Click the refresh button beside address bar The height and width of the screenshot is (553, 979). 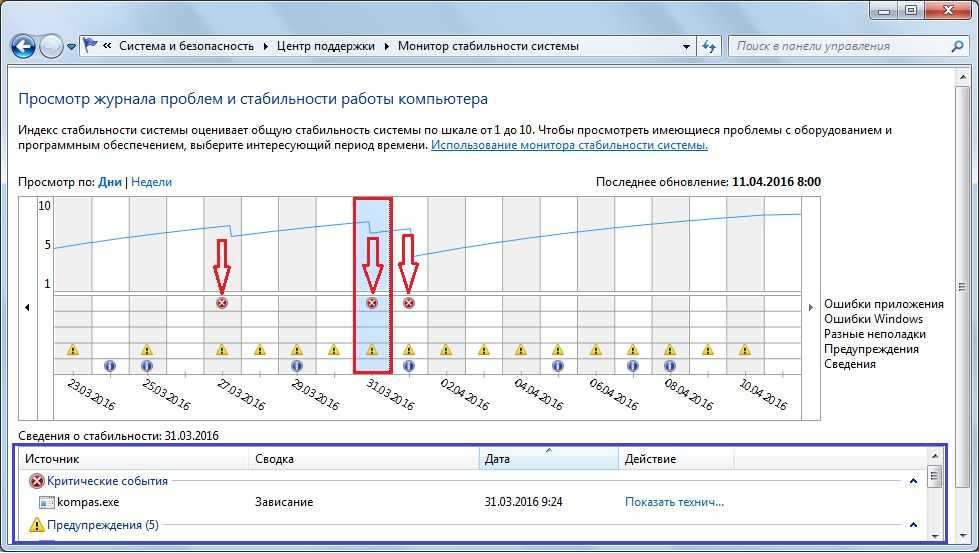[x=709, y=46]
